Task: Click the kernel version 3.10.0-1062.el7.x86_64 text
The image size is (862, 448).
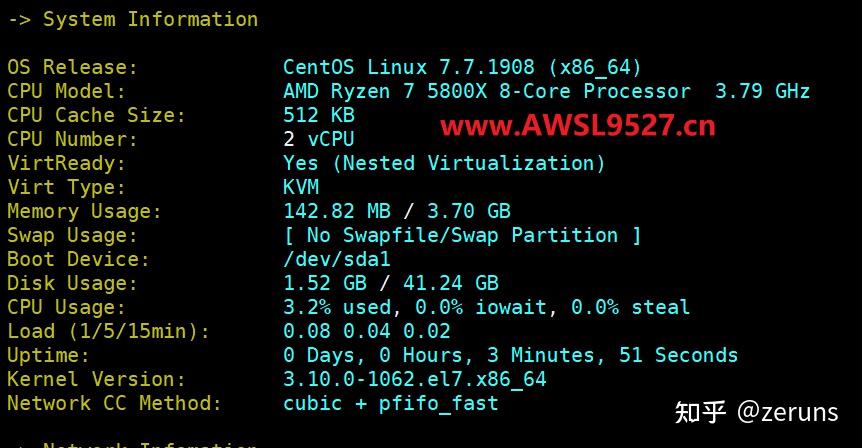Action: click(x=415, y=379)
